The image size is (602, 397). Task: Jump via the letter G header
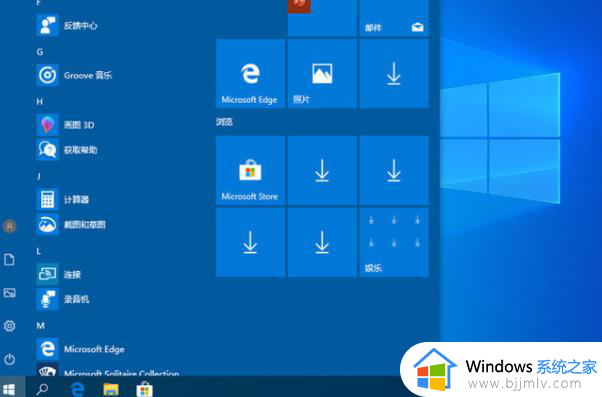click(x=40, y=52)
